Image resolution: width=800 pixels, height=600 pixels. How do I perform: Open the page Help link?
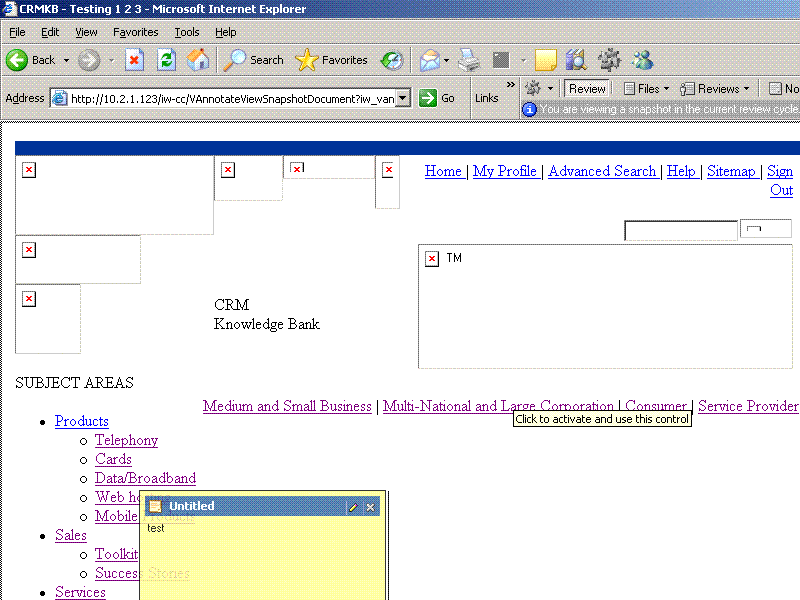click(x=681, y=171)
